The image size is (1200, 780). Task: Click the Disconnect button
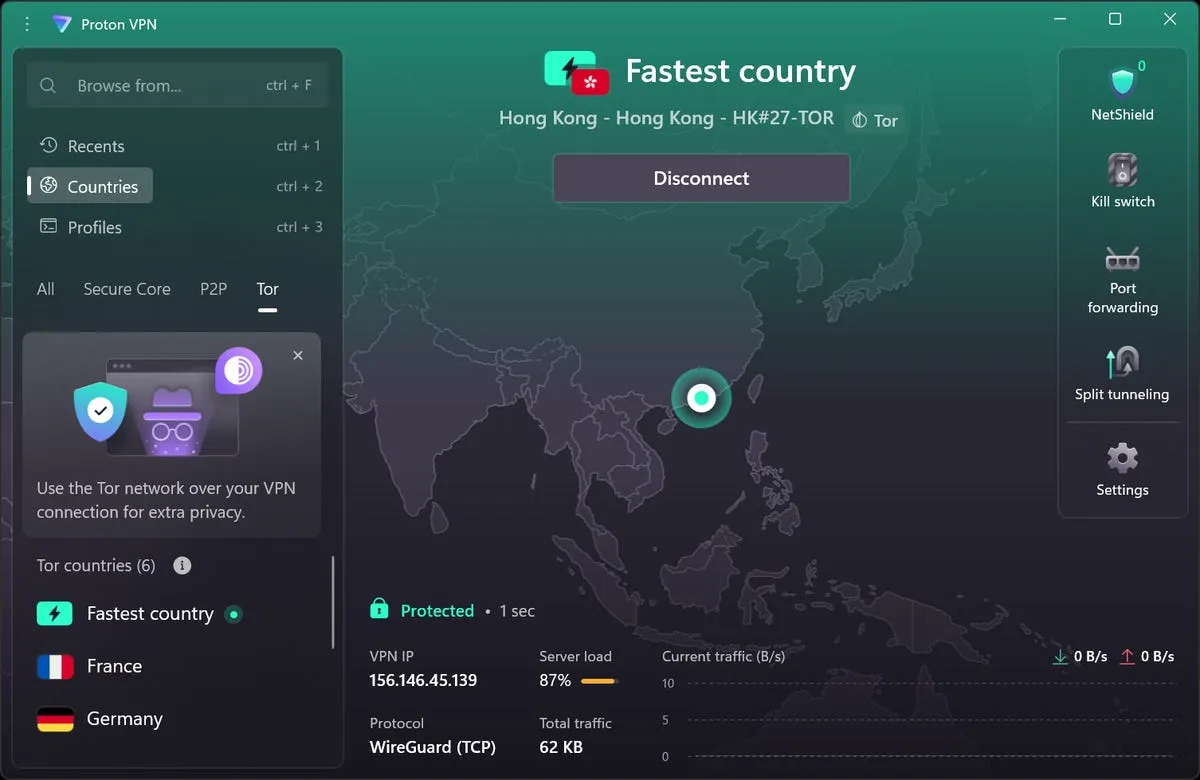[700, 178]
